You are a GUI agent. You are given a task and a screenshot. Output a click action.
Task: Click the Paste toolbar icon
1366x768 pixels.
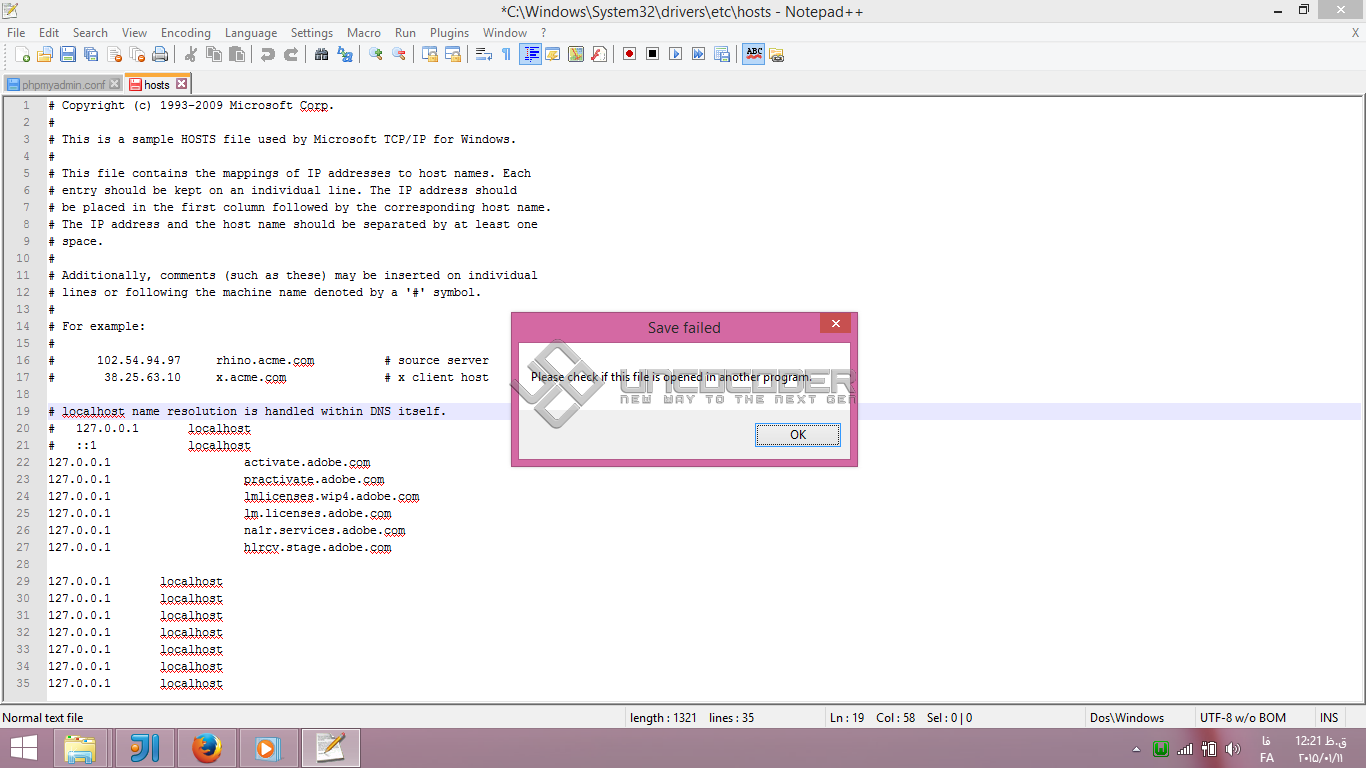click(x=236, y=54)
